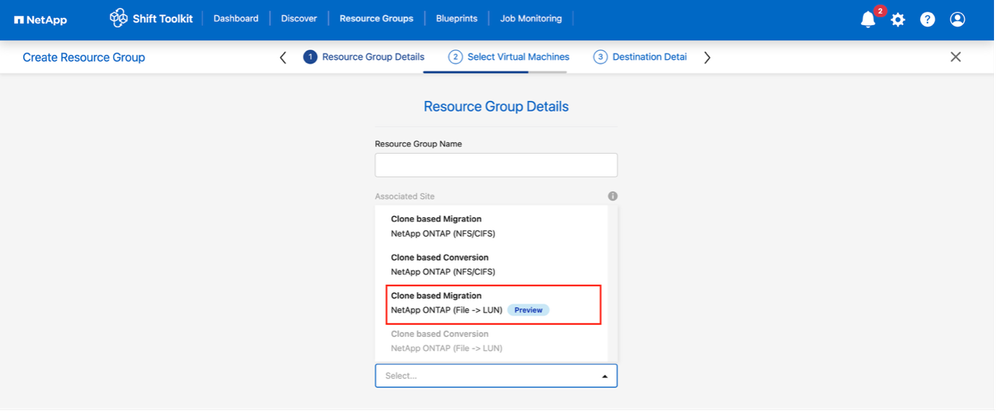This screenshot has height=412, width=999.
Task: Show next wizard steps chevron
Action: tap(707, 57)
